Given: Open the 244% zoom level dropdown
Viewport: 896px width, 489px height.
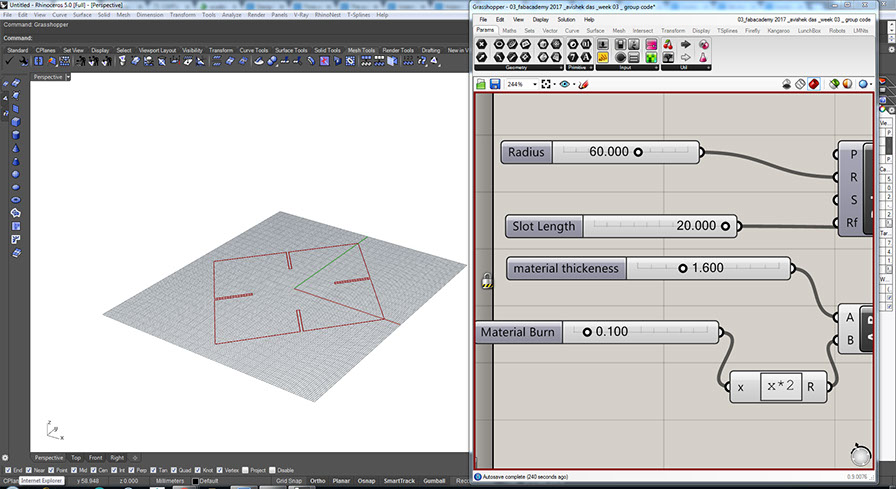Looking at the screenshot, I should click(x=535, y=84).
